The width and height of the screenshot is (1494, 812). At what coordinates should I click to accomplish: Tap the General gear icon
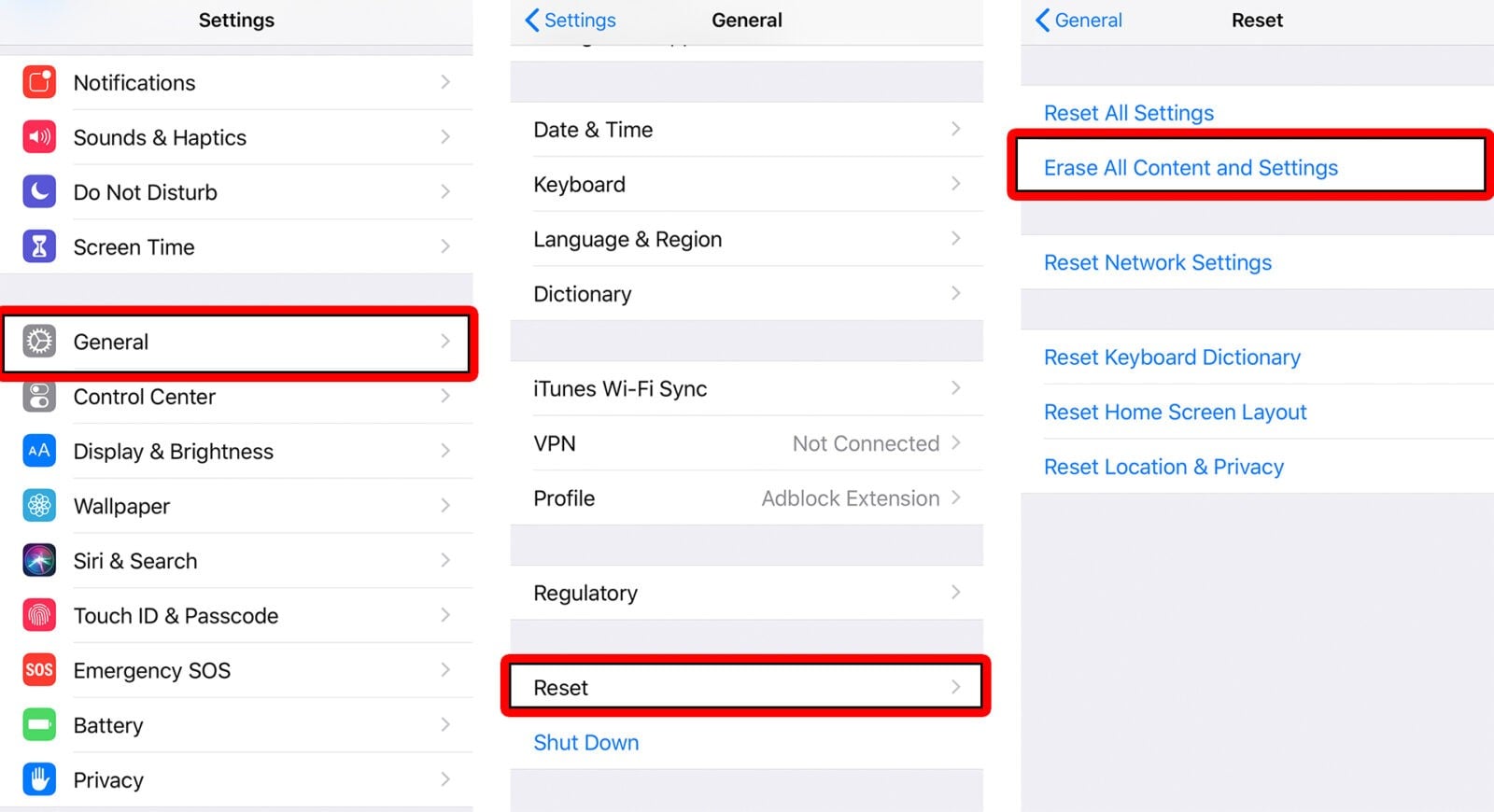[39, 342]
